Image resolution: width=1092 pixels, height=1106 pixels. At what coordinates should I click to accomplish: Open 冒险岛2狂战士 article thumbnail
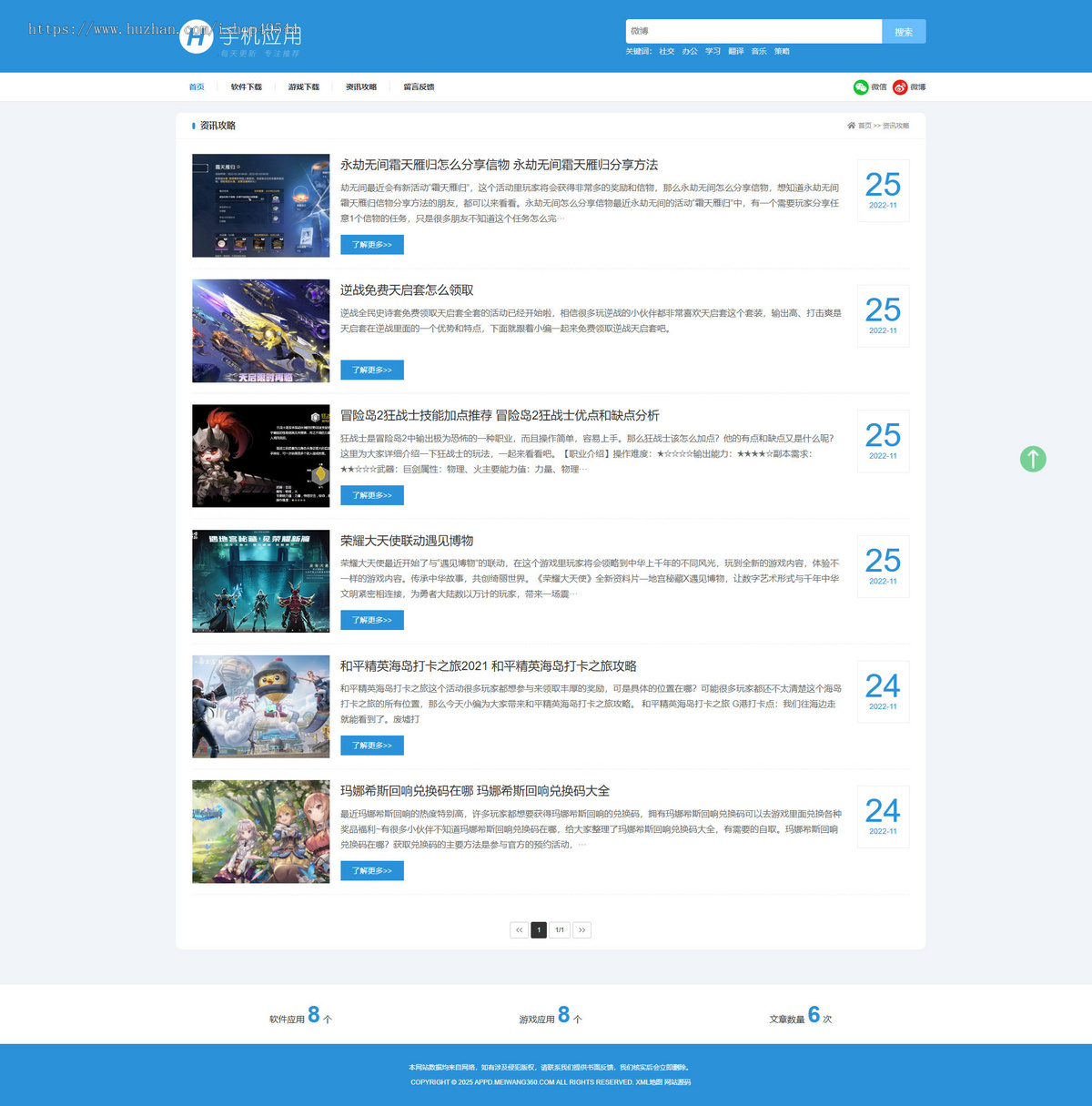[261, 456]
